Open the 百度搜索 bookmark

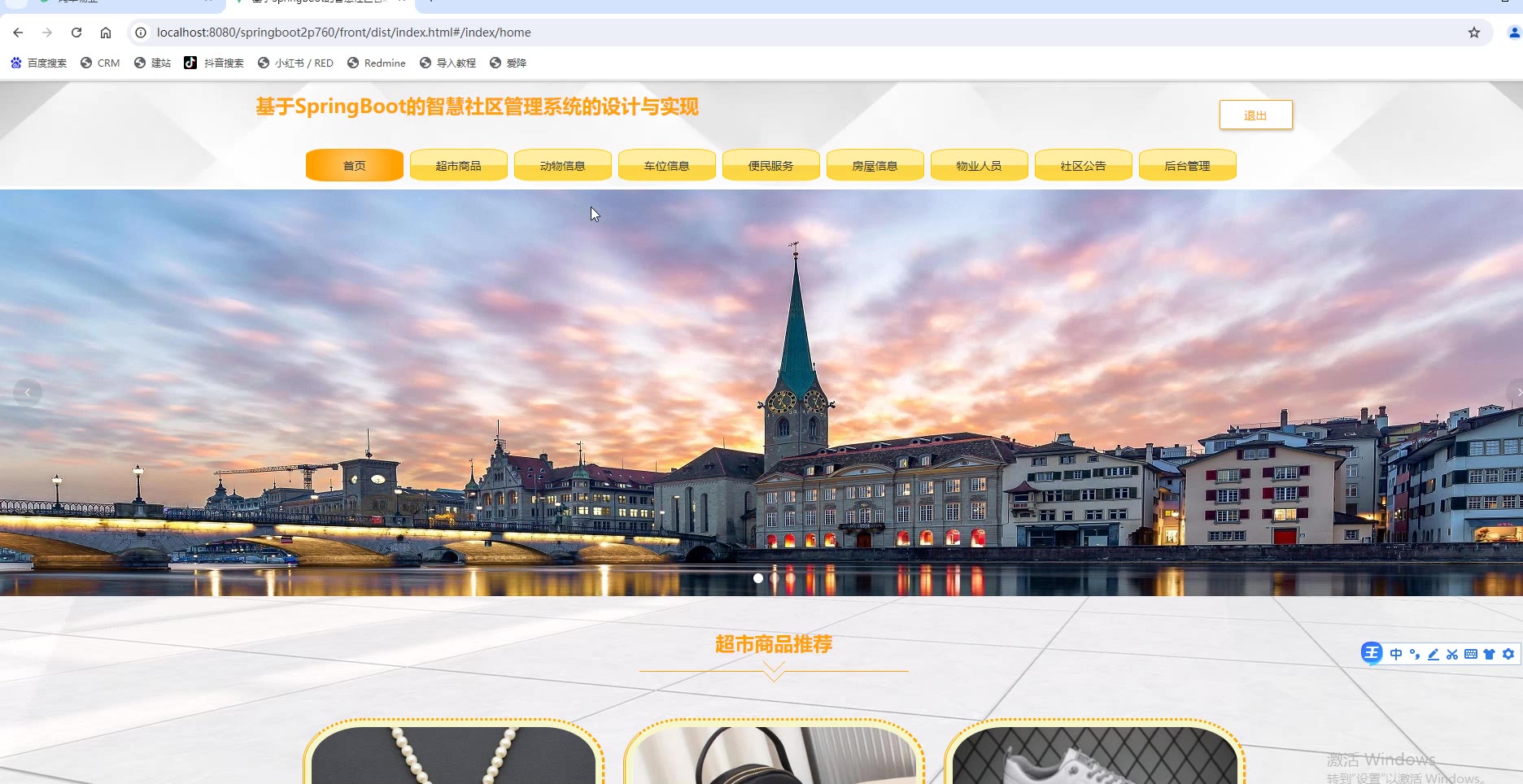[x=38, y=63]
